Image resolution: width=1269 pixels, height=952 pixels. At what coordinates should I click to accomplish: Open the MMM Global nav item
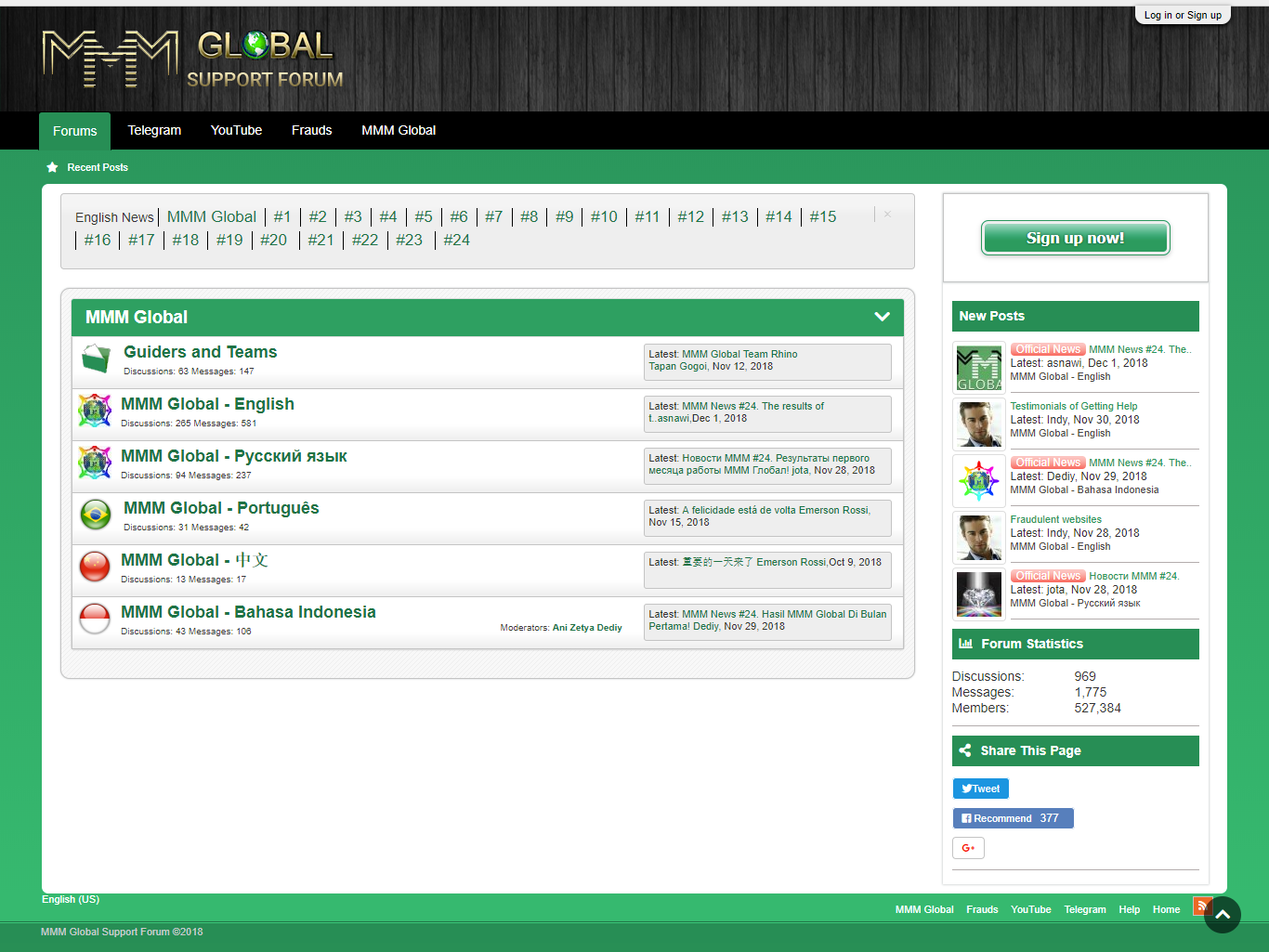point(399,130)
